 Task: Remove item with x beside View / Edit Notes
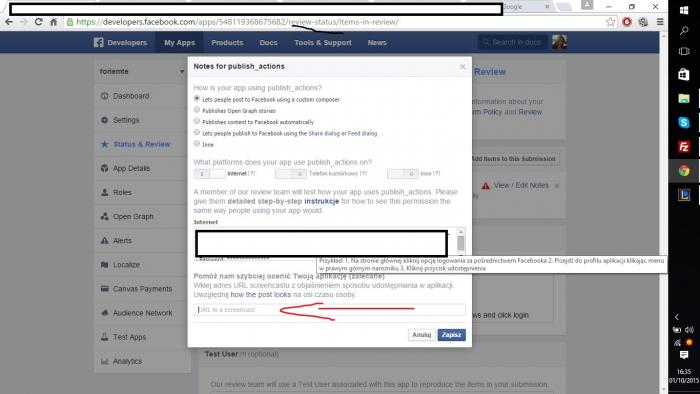pos(557,186)
